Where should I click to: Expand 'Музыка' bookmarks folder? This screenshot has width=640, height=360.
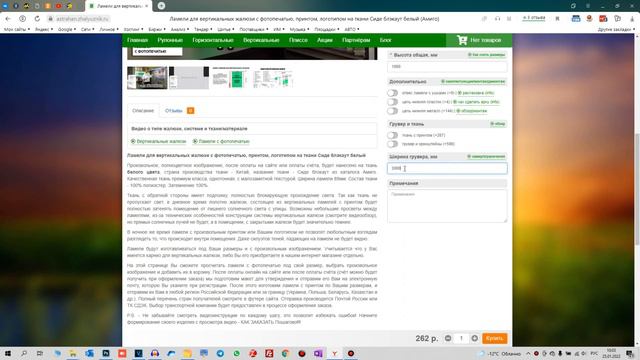pos(299,29)
